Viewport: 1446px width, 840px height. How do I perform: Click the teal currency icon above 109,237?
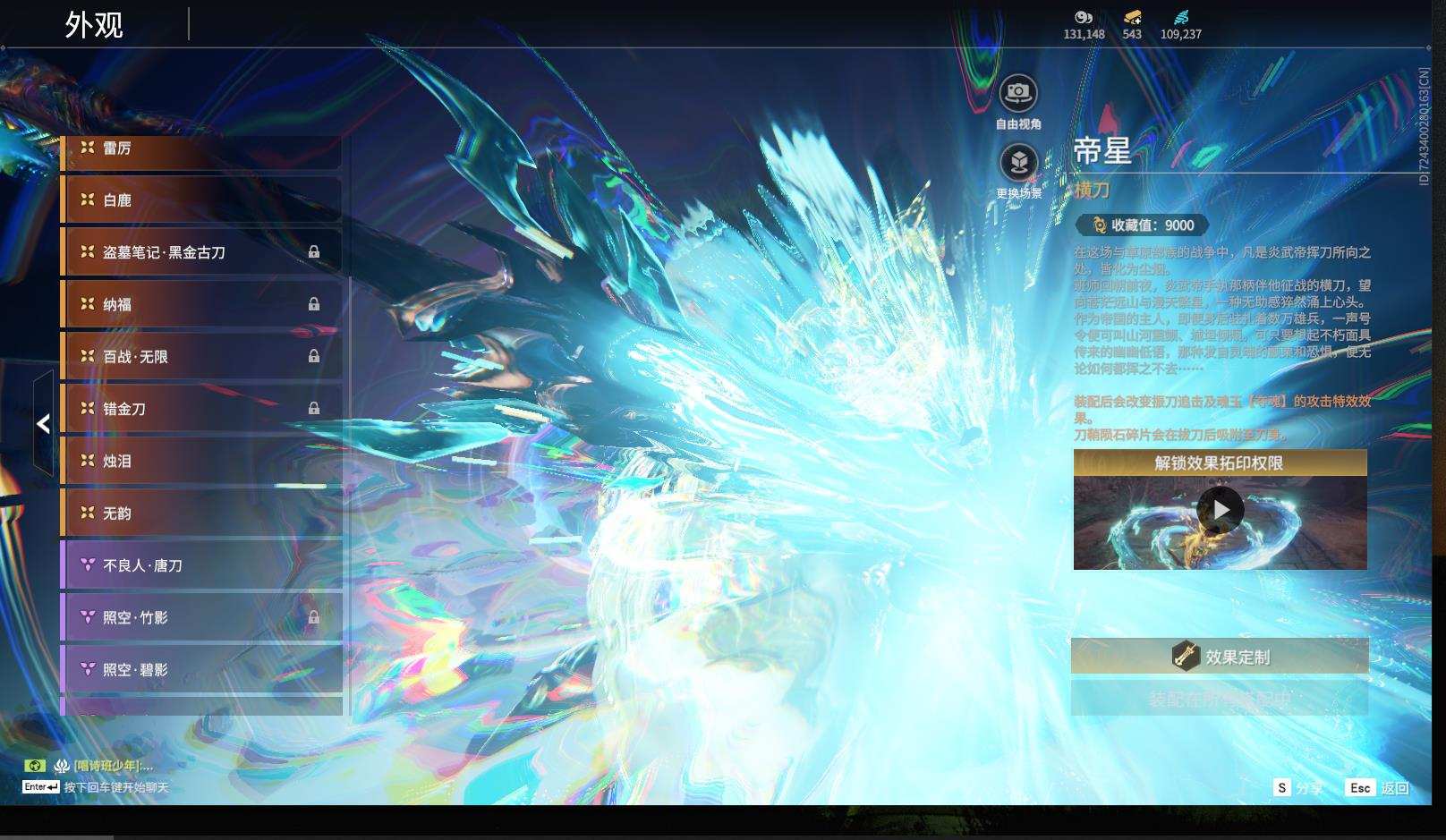coord(1181,17)
